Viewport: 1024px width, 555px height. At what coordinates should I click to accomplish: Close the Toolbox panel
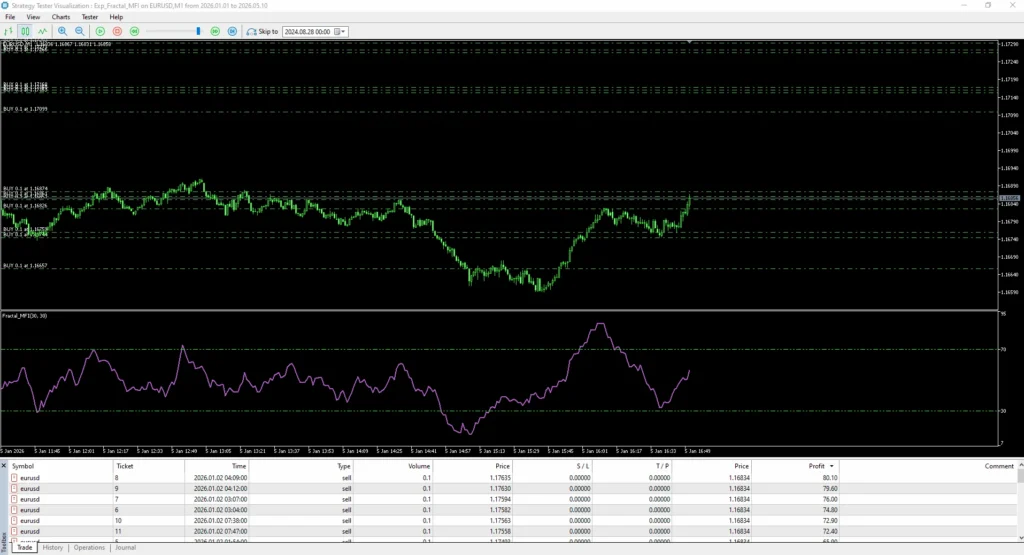click(4, 466)
